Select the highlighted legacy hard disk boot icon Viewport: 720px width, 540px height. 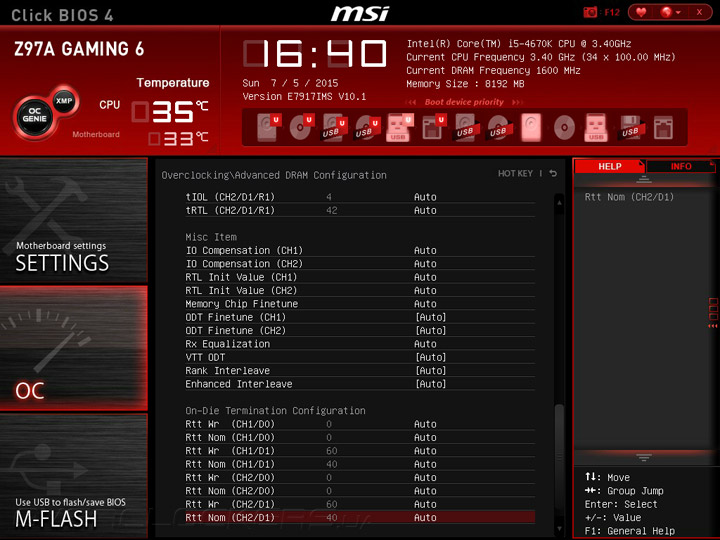pos(531,127)
